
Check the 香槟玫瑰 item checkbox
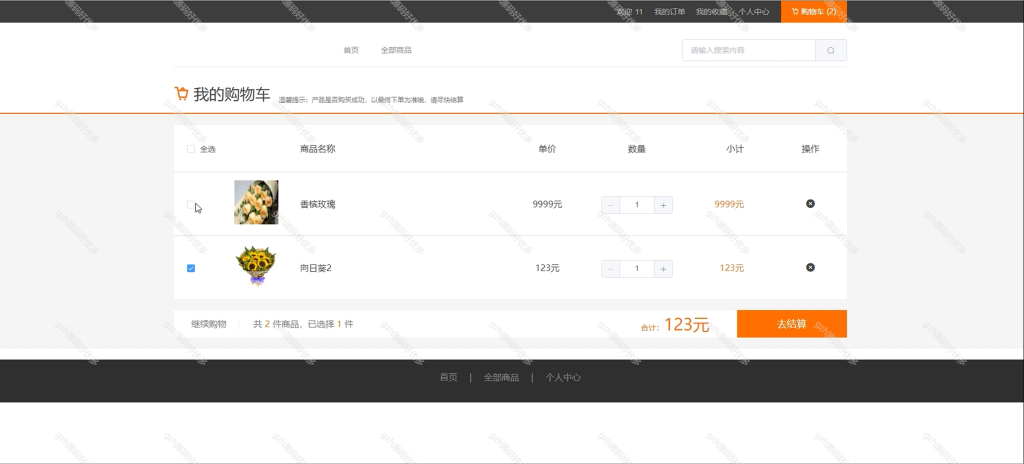point(191,205)
